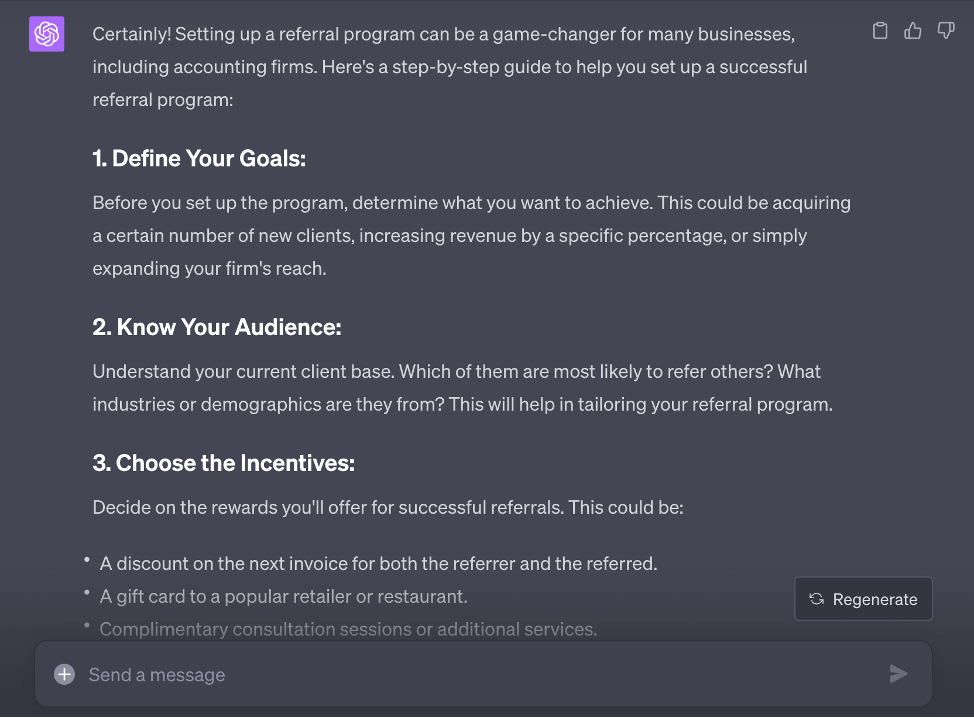The image size is (974, 718).
Task: Give the response a thumbs up
Action: pyautogui.click(x=913, y=31)
